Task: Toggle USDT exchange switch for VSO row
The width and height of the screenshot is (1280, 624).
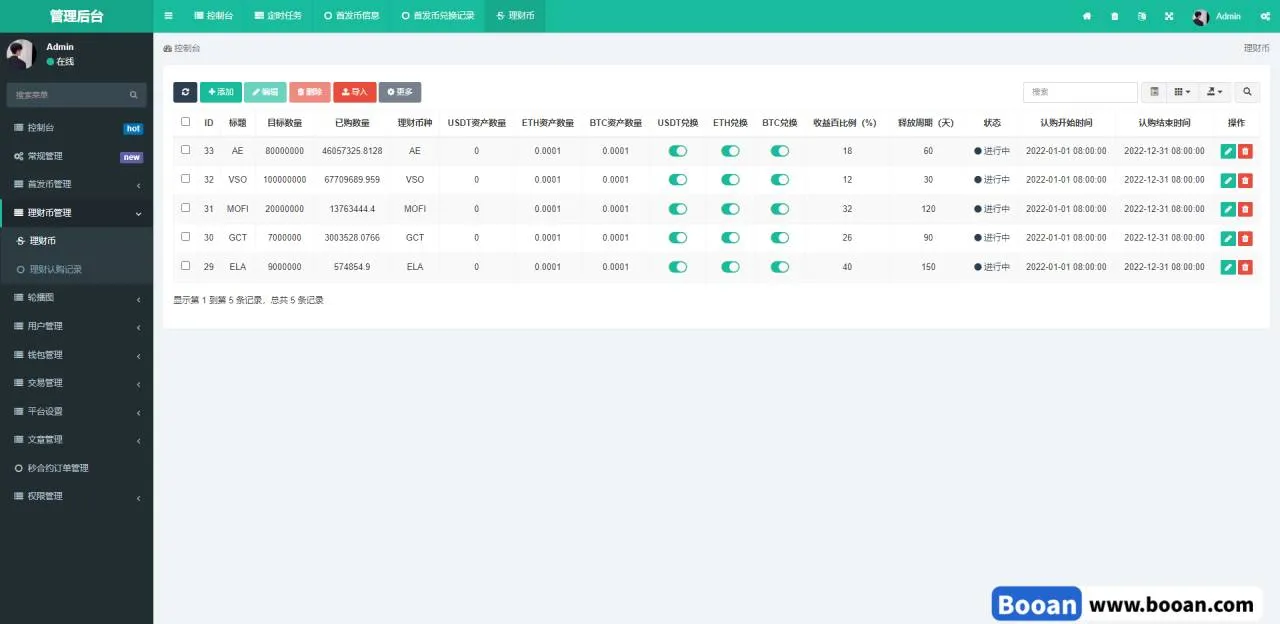Action: pyautogui.click(x=678, y=180)
